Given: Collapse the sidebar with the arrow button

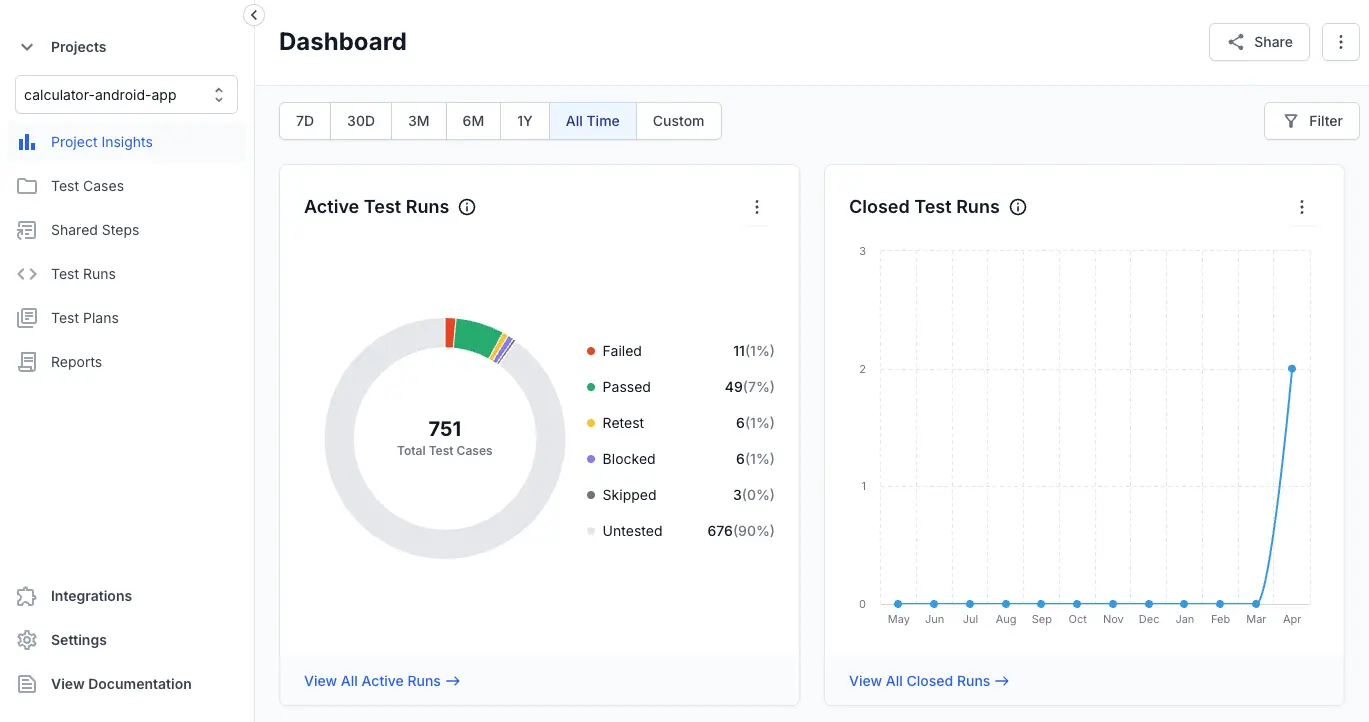Looking at the screenshot, I should point(254,15).
